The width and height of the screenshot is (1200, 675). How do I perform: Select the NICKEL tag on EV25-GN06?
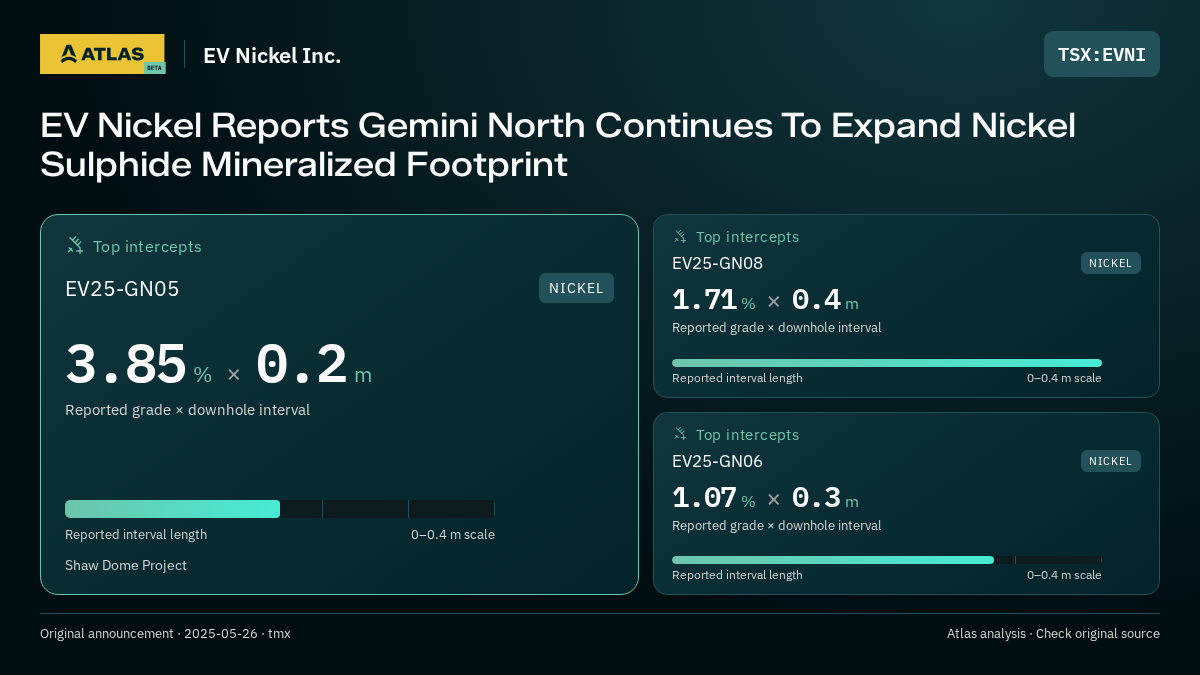click(x=1111, y=461)
